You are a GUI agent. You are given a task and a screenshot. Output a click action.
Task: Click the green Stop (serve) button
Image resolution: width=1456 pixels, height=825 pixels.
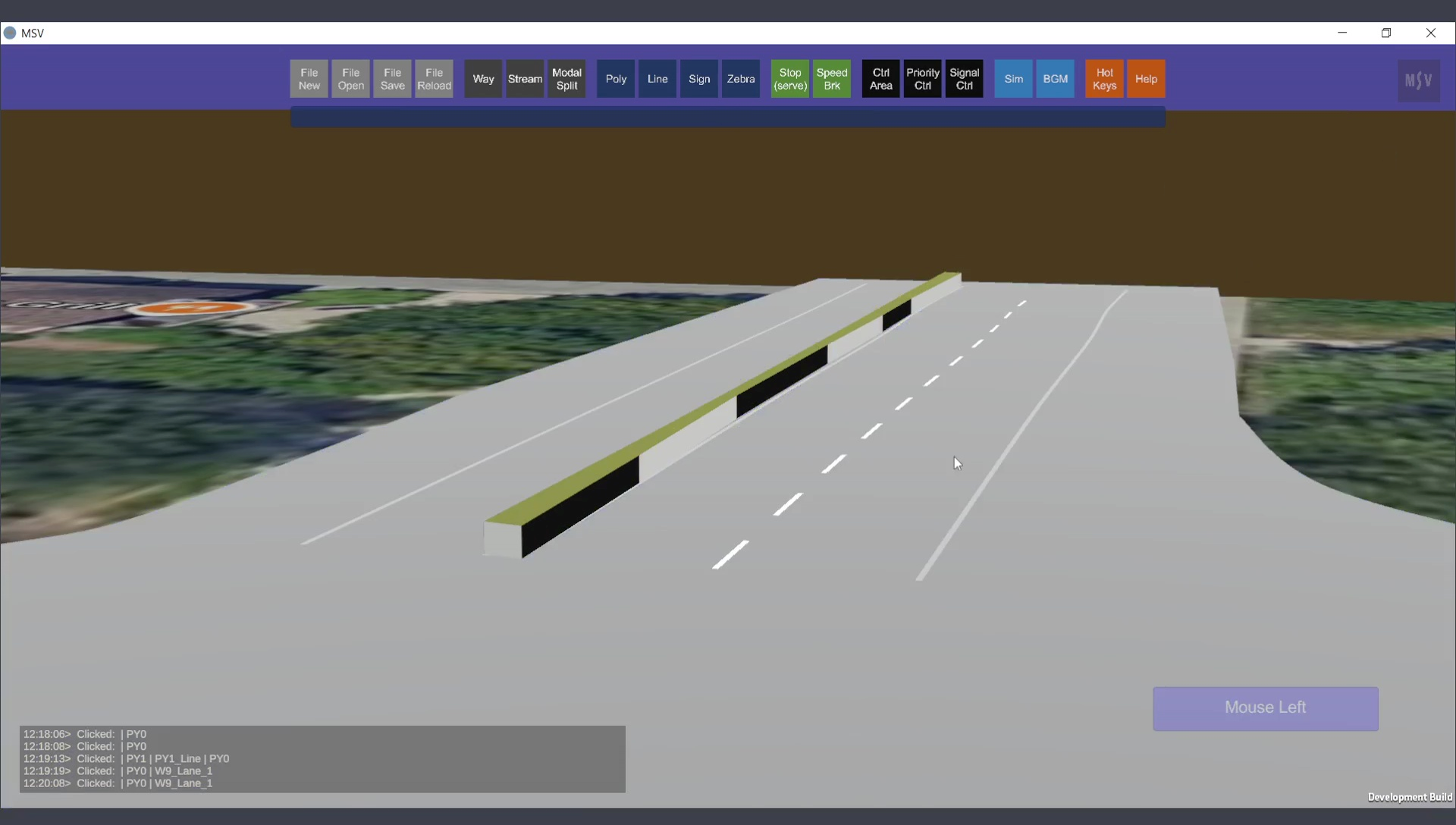(x=790, y=79)
